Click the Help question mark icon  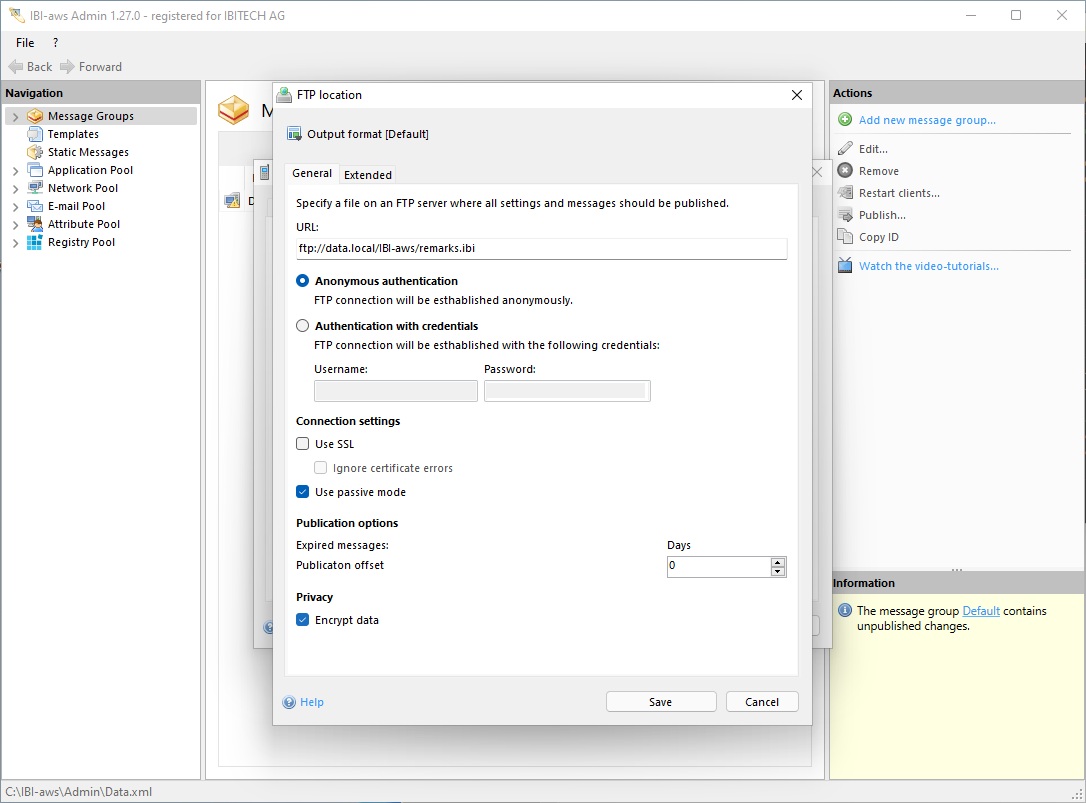click(290, 702)
